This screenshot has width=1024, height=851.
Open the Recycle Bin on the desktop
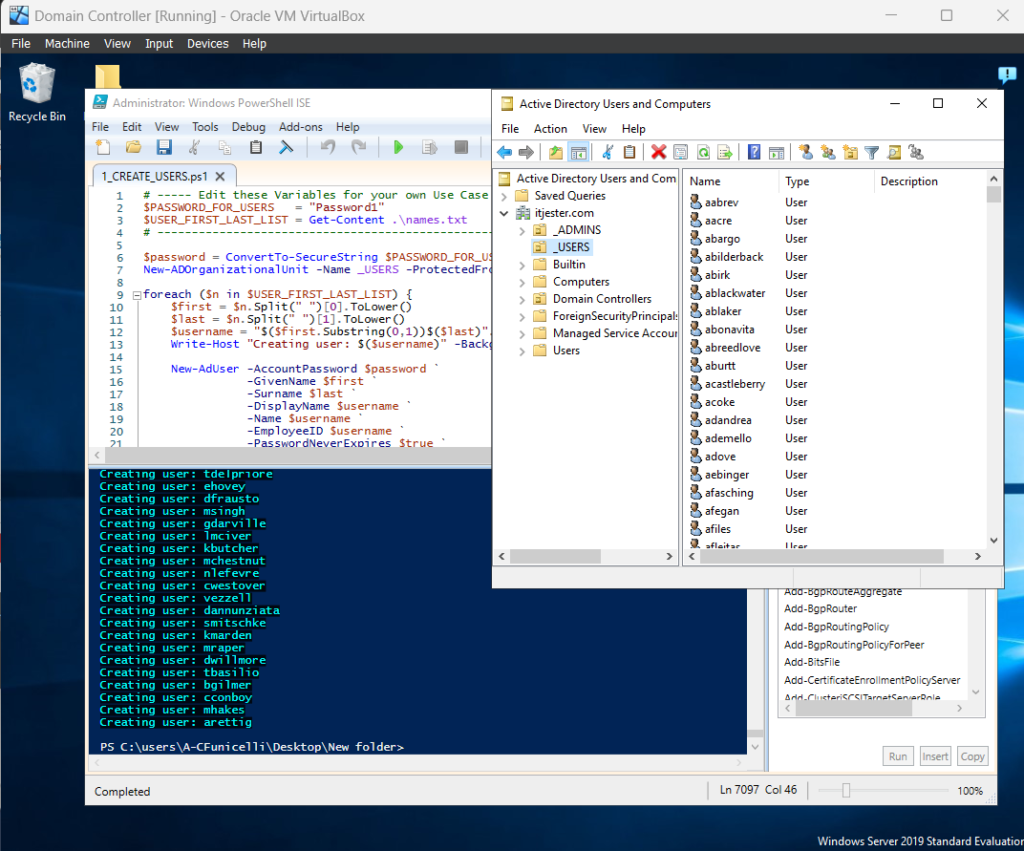(x=37, y=92)
